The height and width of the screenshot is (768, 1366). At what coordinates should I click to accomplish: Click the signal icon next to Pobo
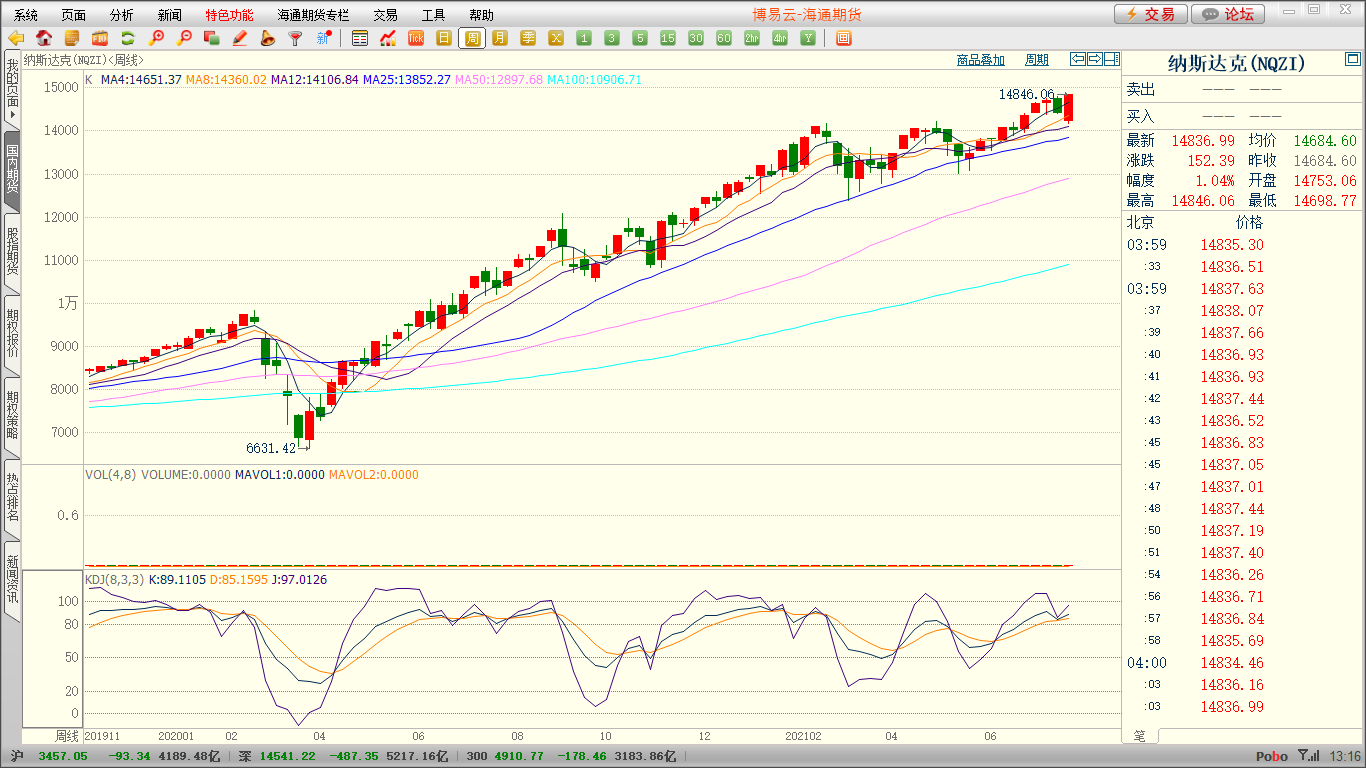click(1307, 756)
